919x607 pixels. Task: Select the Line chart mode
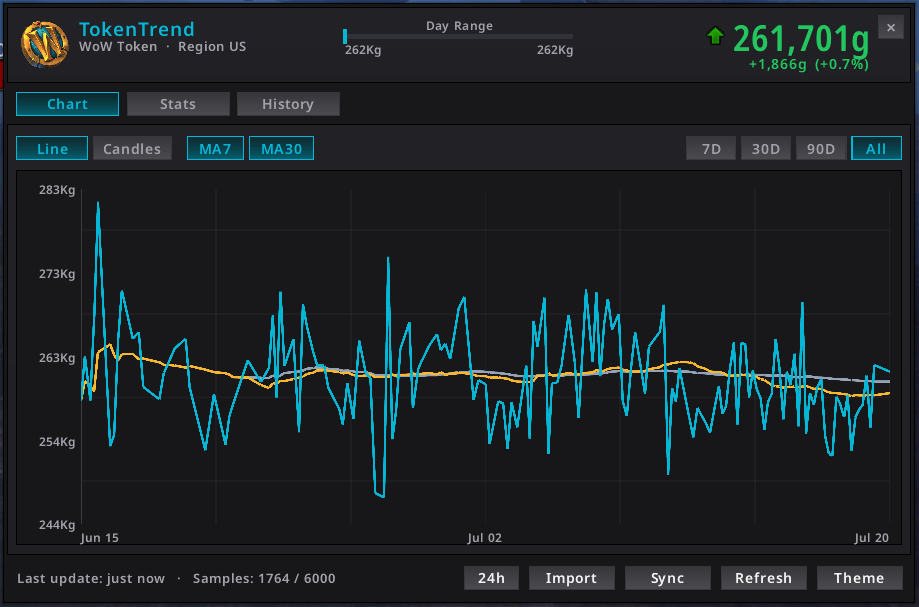point(52,148)
